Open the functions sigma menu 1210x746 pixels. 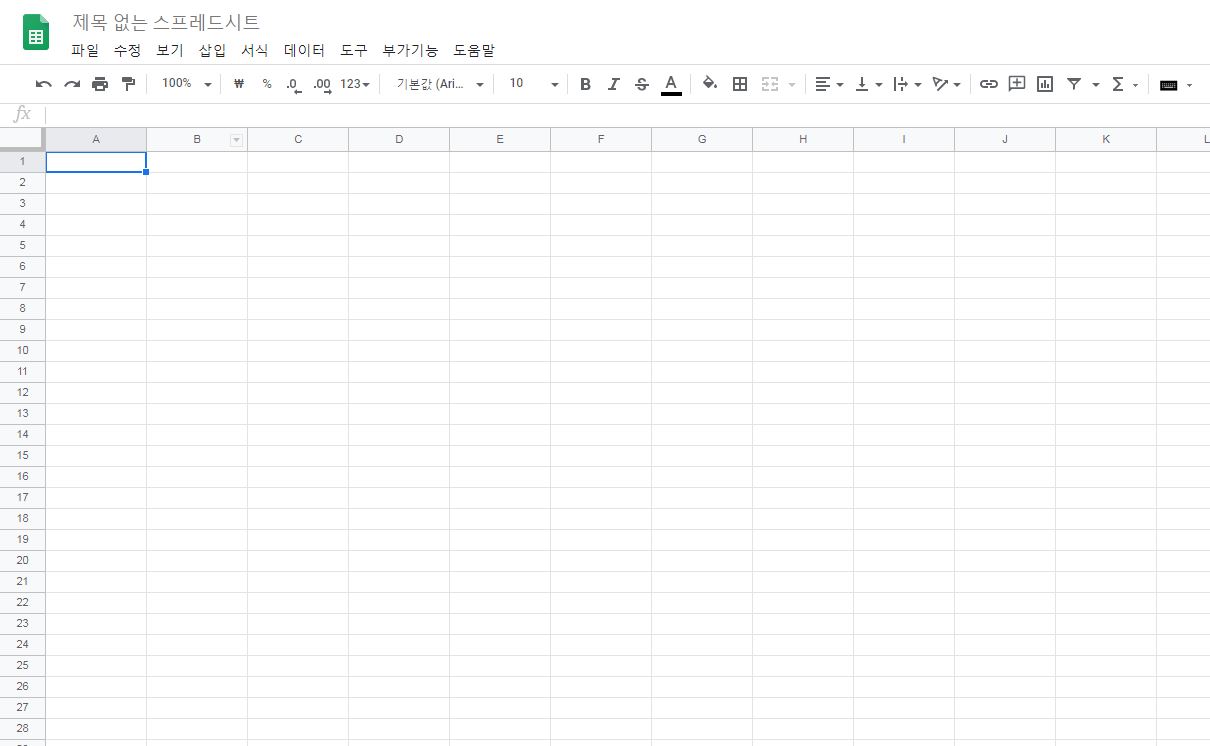pos(1119,84)
